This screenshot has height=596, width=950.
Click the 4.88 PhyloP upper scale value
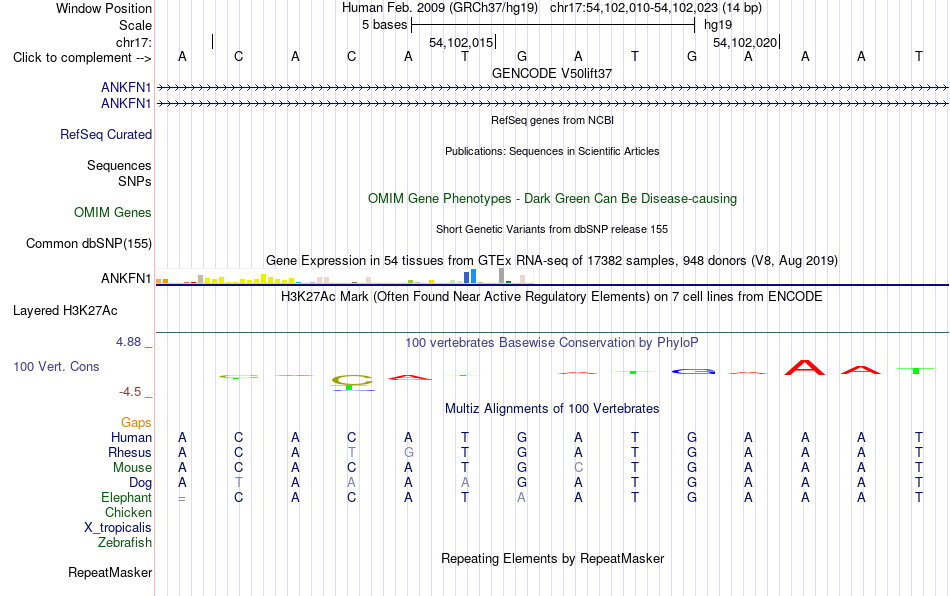tap(128, 342)
